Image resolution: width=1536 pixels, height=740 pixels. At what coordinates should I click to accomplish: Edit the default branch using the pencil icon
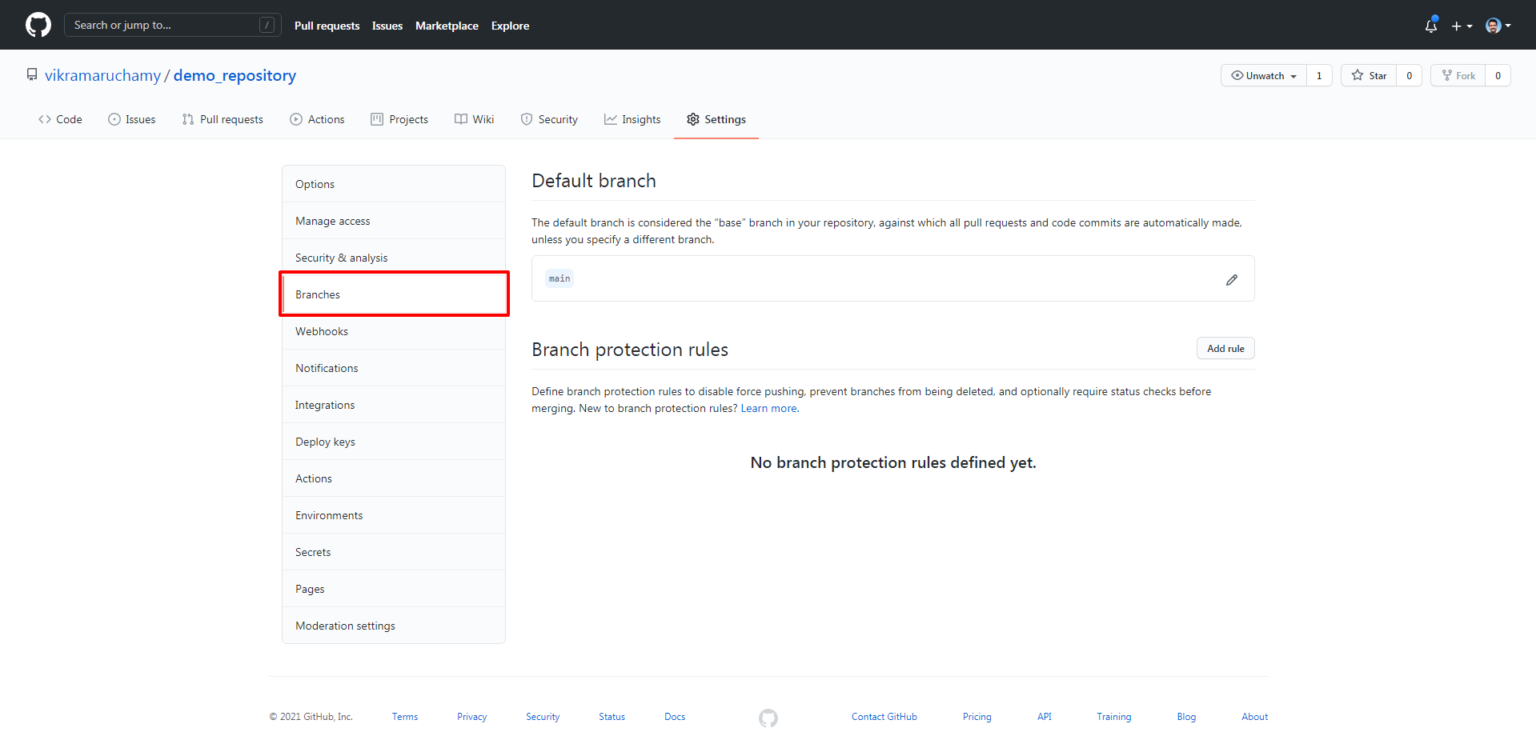tap(1231, 279)
